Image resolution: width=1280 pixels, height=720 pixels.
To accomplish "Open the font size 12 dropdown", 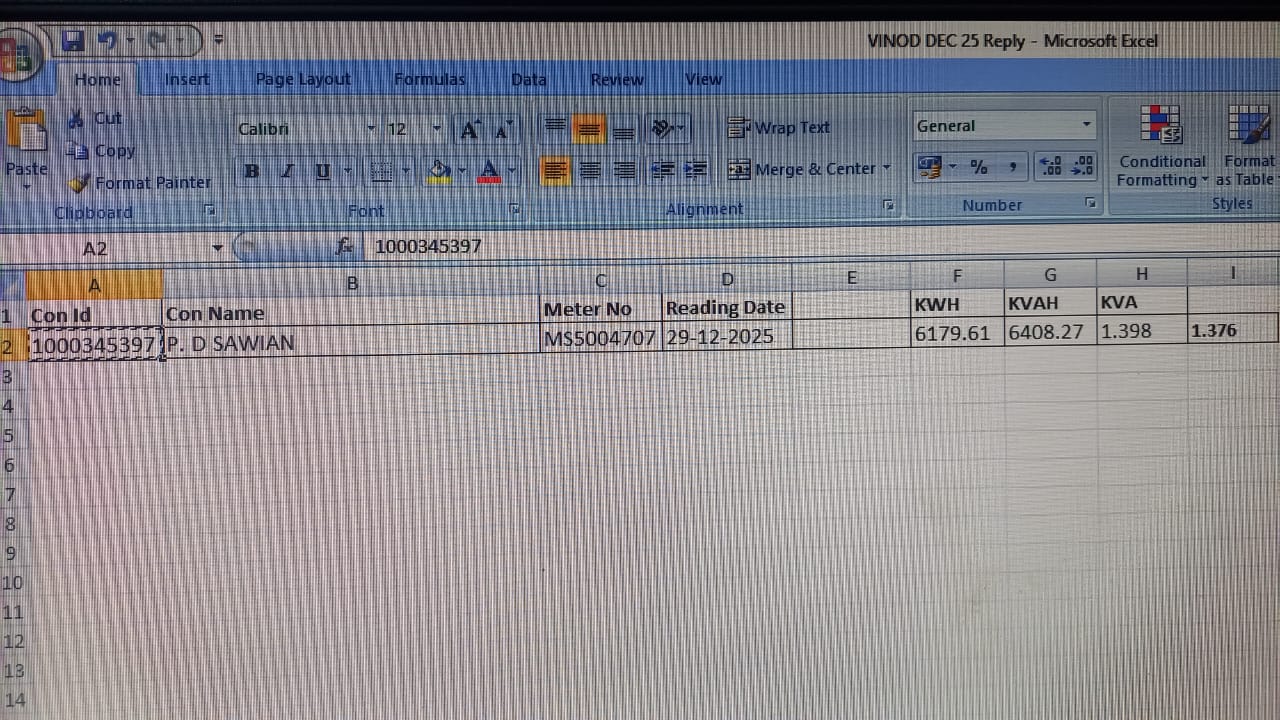I will (436, 129).
